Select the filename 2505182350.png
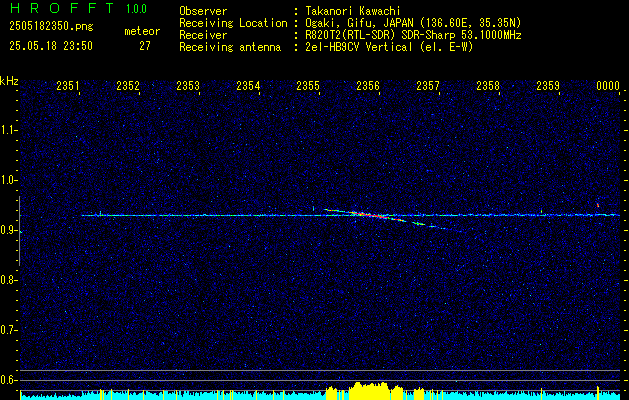 [51, 27]
